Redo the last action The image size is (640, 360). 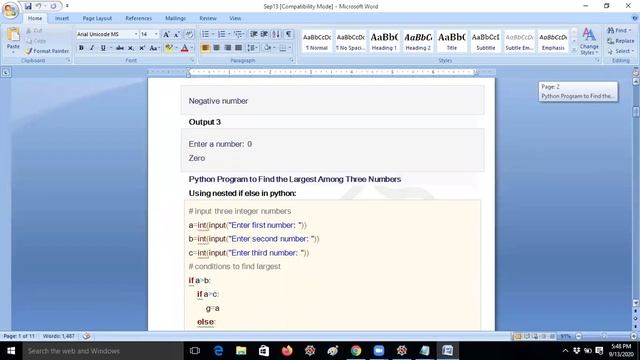pyautogui.click(x=53, y=6)
